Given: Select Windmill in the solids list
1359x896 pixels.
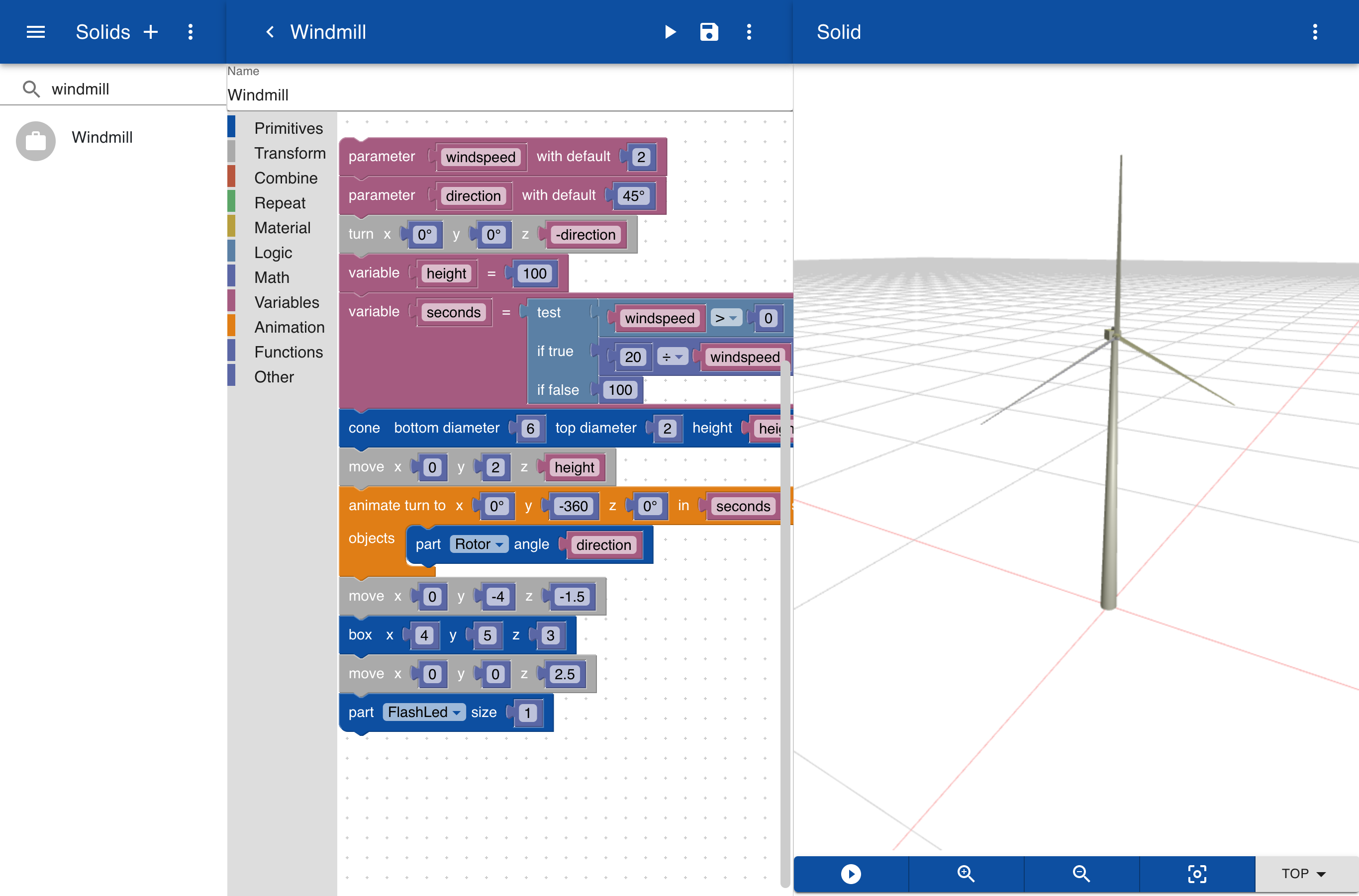Looking at the screenshot, I should click(x=102, y=138).
